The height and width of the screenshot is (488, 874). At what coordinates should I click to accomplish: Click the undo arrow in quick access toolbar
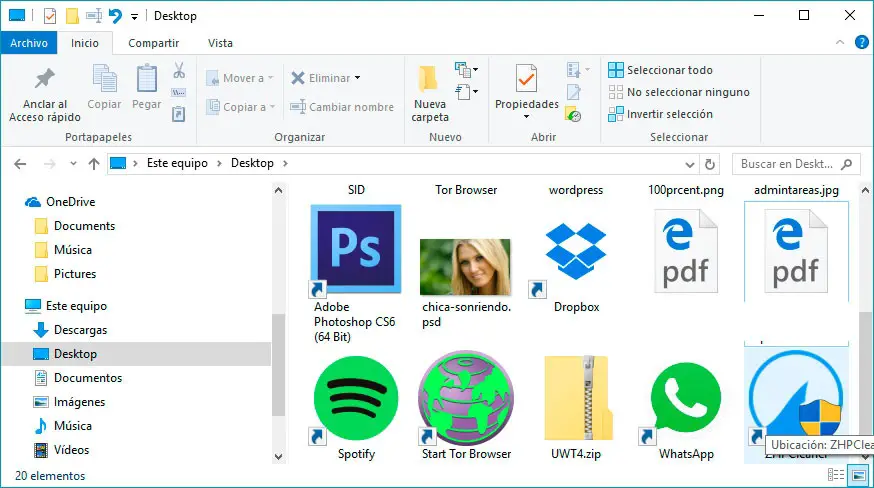pos(115,16)
